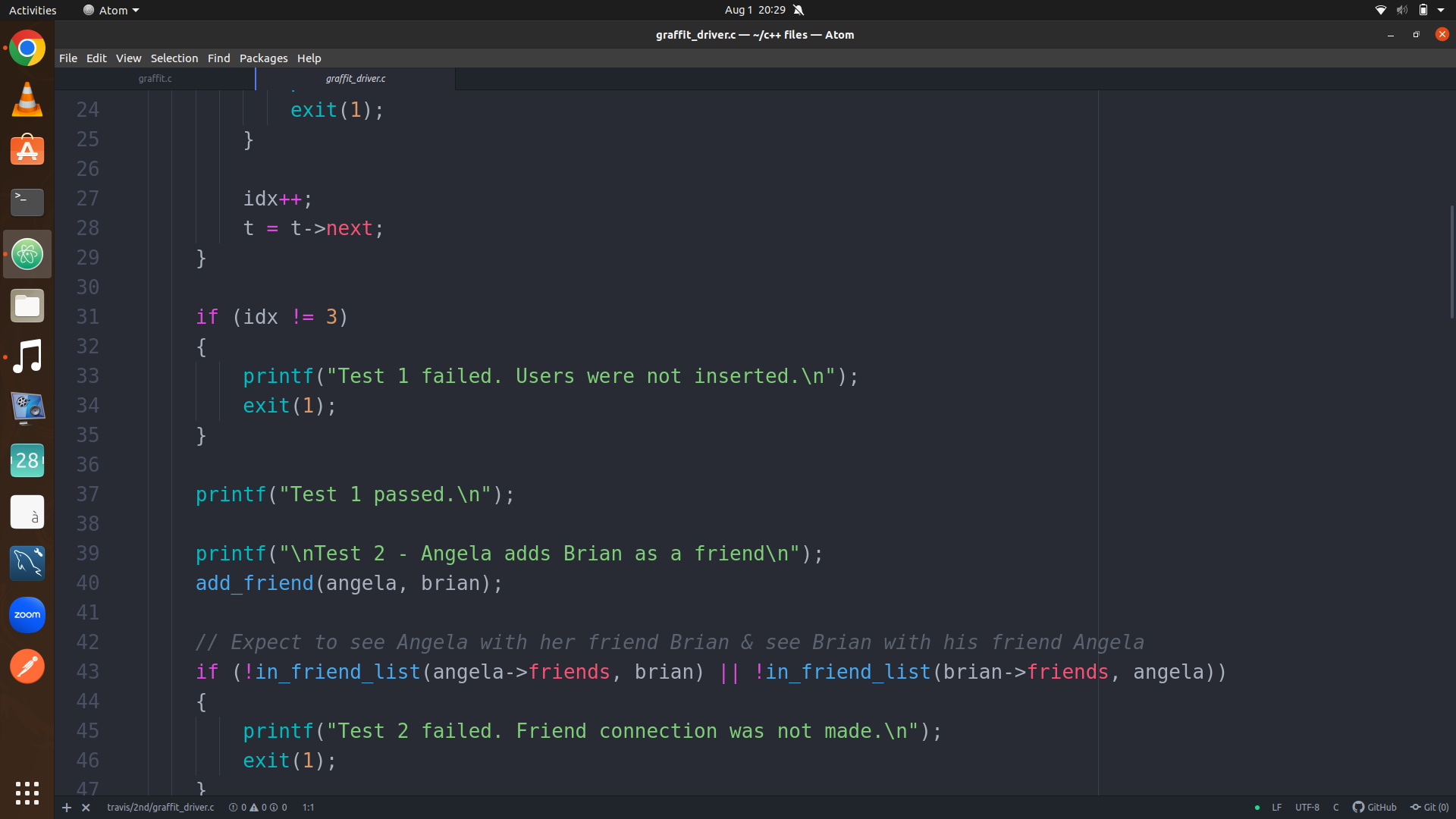This screenshot has width=1456, height=819.
Task: Click "t = t->next;" on line 28
Action: pyautogui.click(x=313, y=228)
